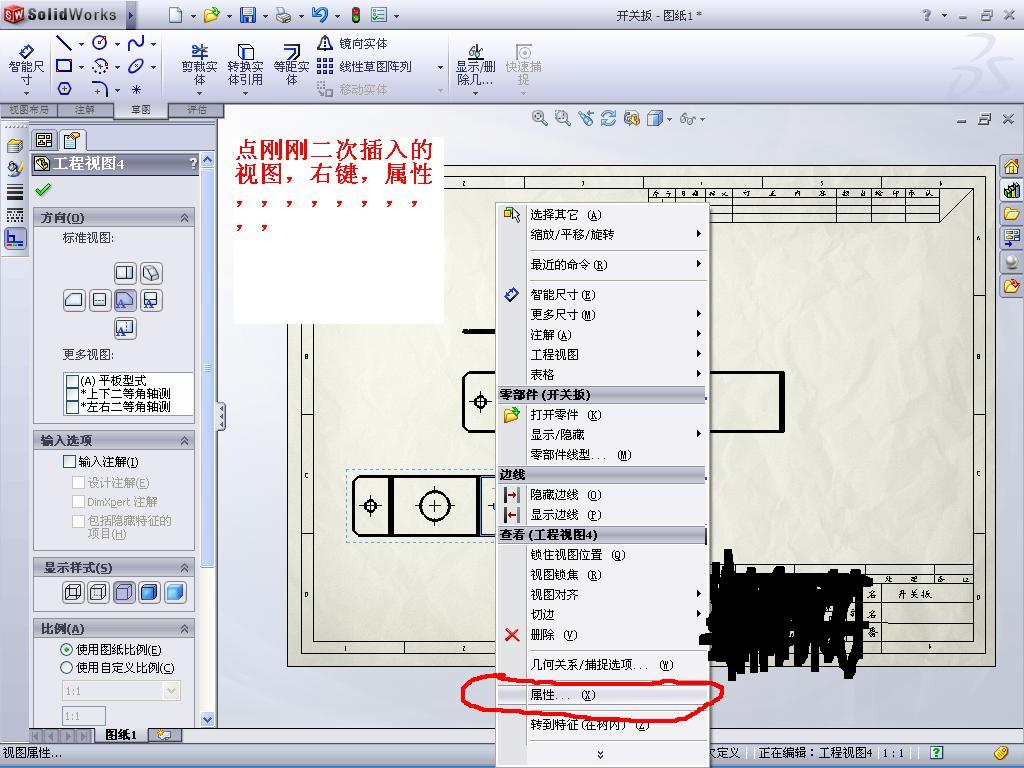Switch to the 注解 tab
Image resolution: width=1024 pixels, height=768 pixels.
coord(85,110)
